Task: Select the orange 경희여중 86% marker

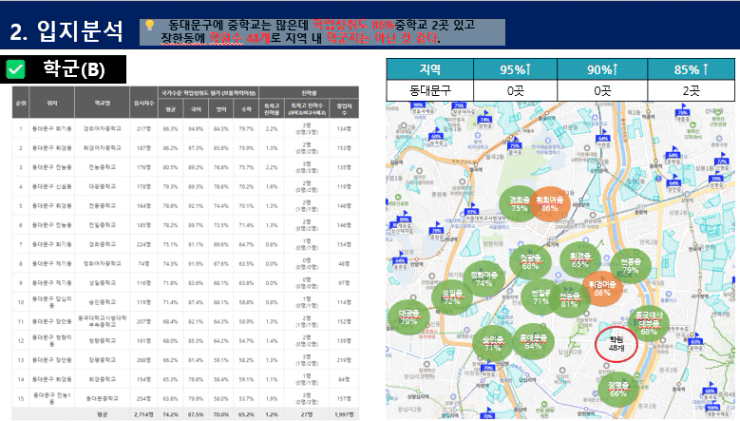Action: tap(549, 204)
